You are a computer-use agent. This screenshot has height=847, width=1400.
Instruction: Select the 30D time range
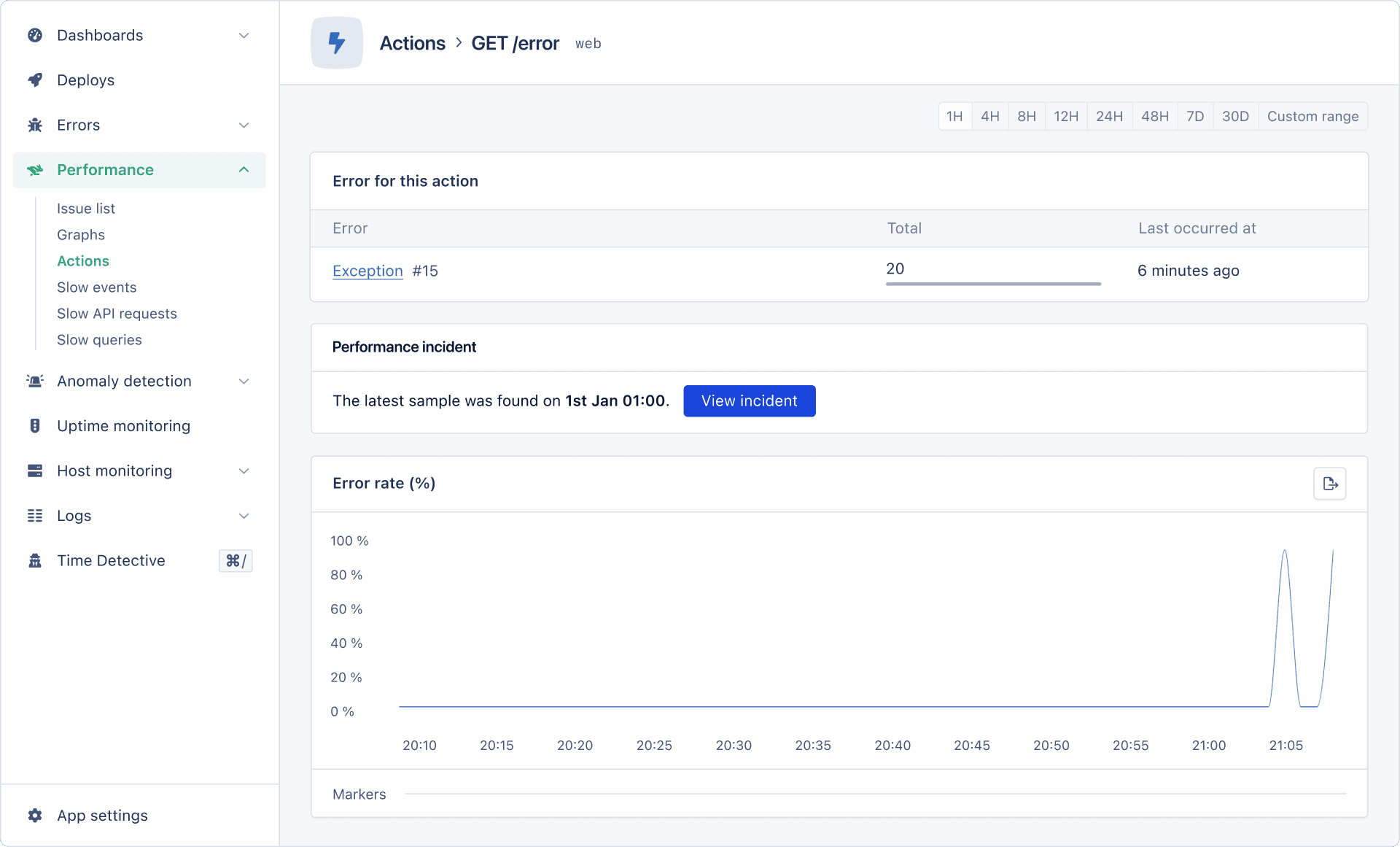click(x=1236, y=116)
